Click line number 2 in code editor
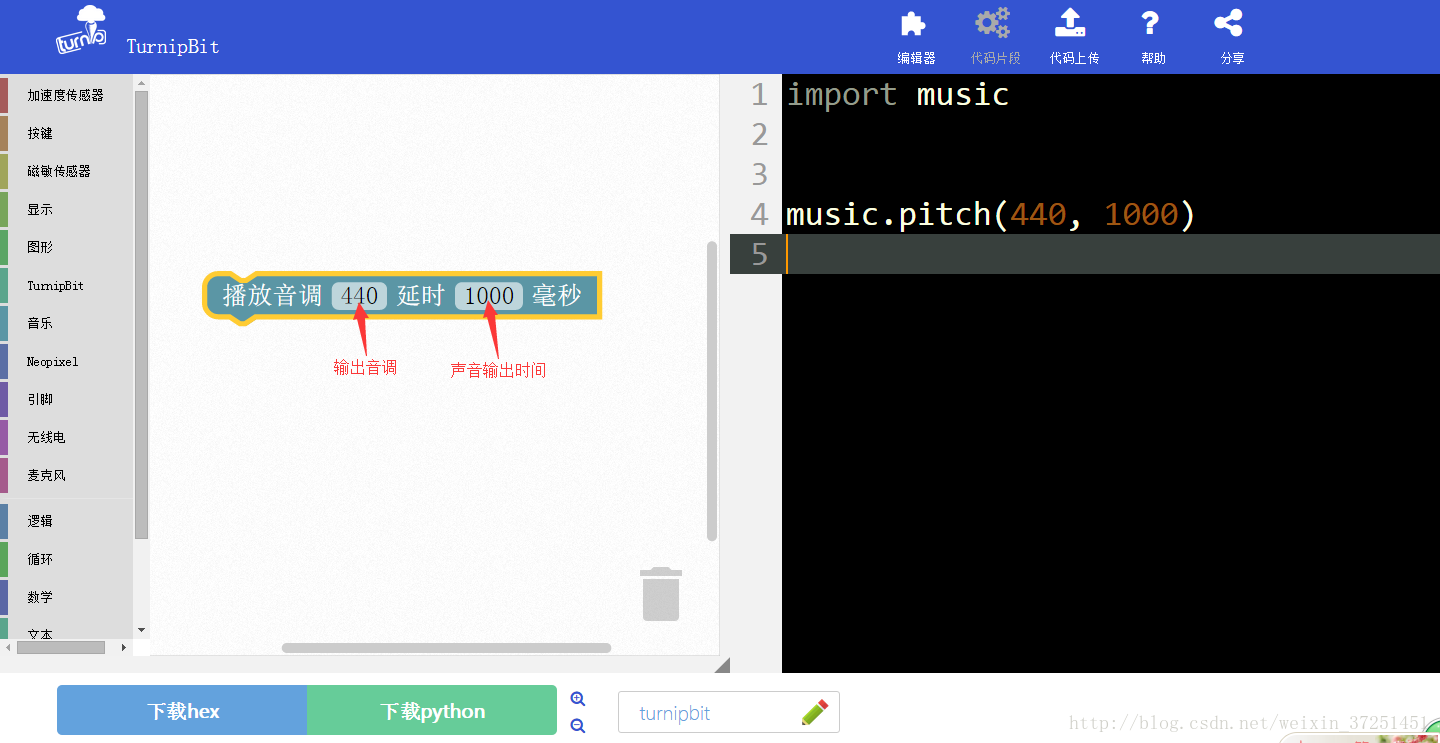The height and width of the screenshot is (743, 1440). coord(759,134)
